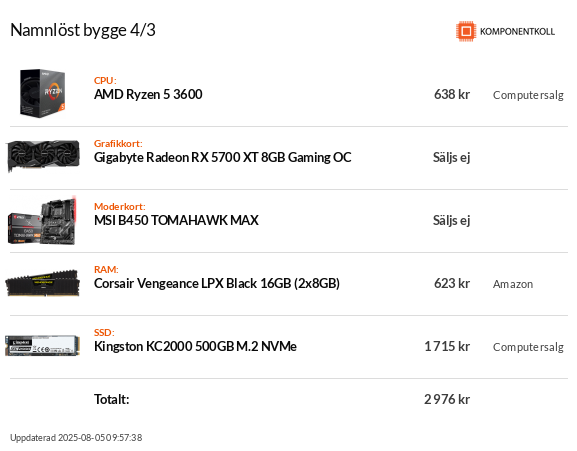577x451 pixels.
Task: Click the KOMPONENTKOLL brand text
Action: click(517, 32)
